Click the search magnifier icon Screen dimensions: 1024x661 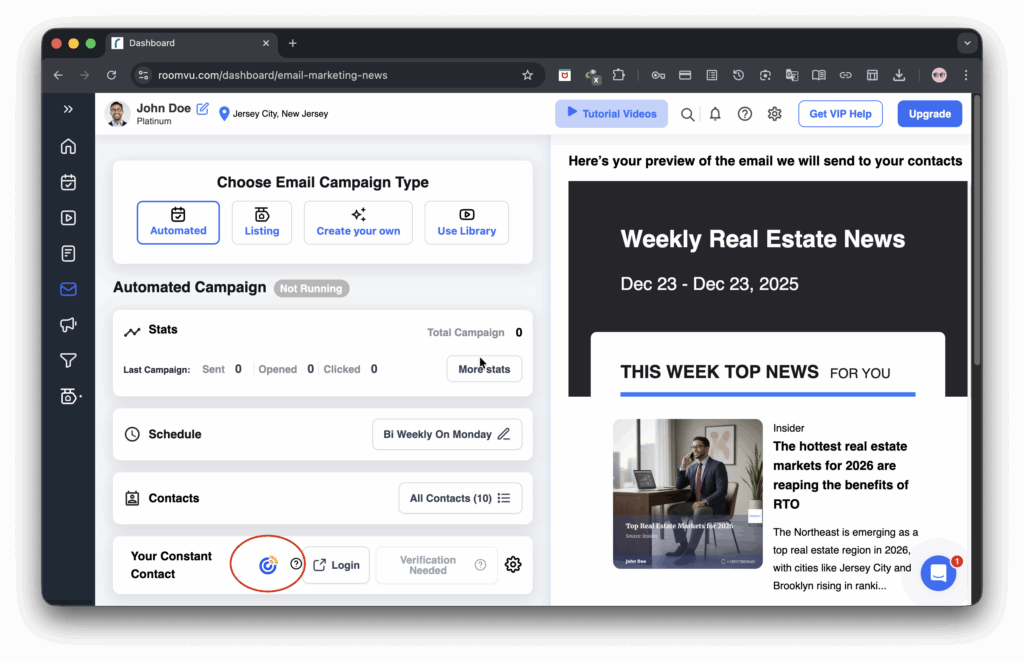pos(688,114)
